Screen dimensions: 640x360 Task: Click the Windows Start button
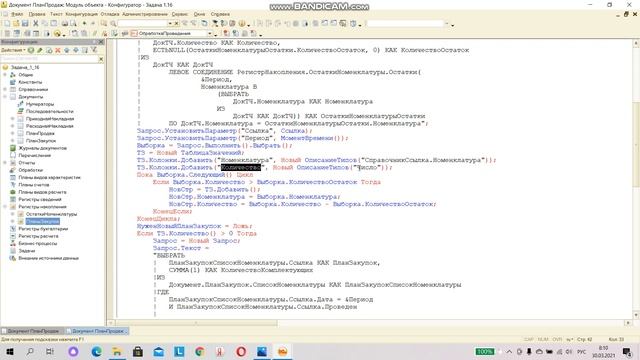click(10, 351)
